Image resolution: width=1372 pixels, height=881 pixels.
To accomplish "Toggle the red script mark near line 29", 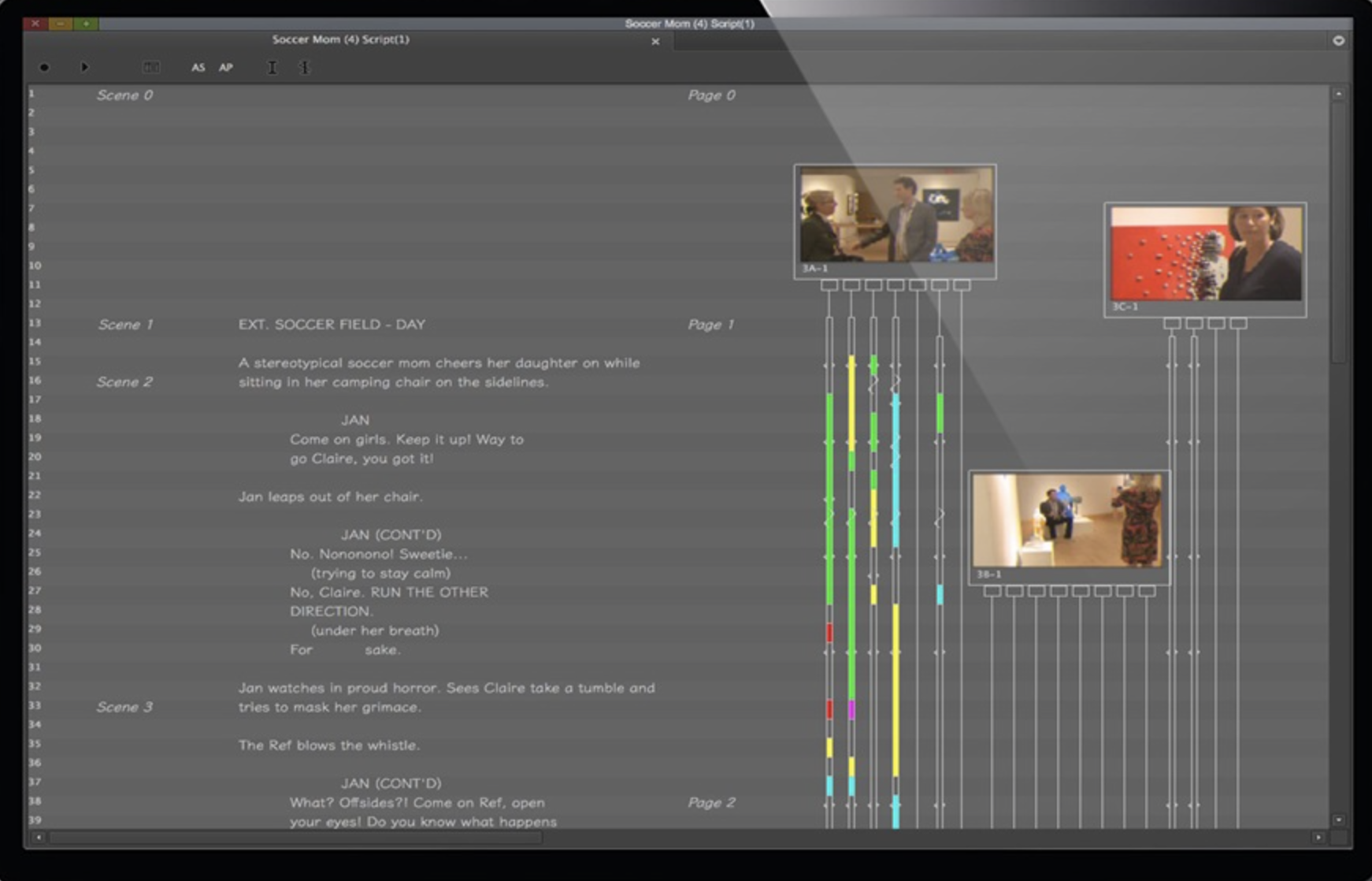I will 829,630.
